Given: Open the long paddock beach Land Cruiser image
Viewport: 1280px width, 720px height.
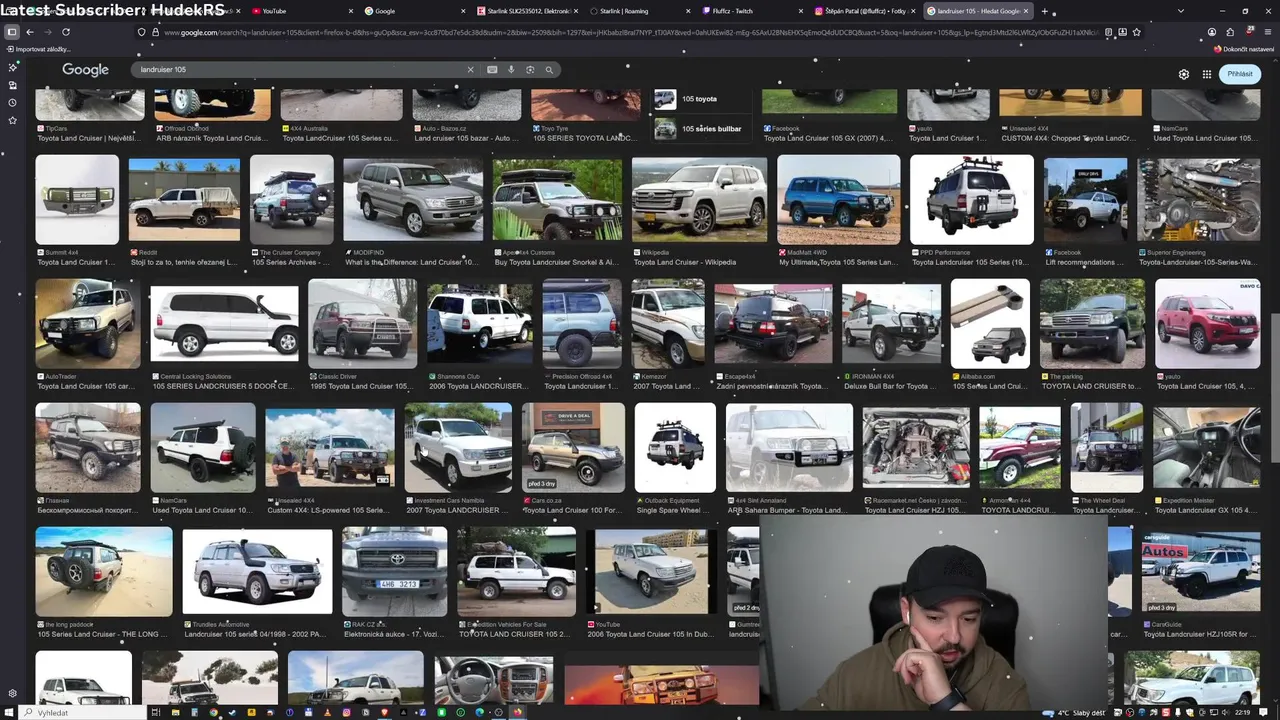Looking at the screenshot, I should coord(104,572).
